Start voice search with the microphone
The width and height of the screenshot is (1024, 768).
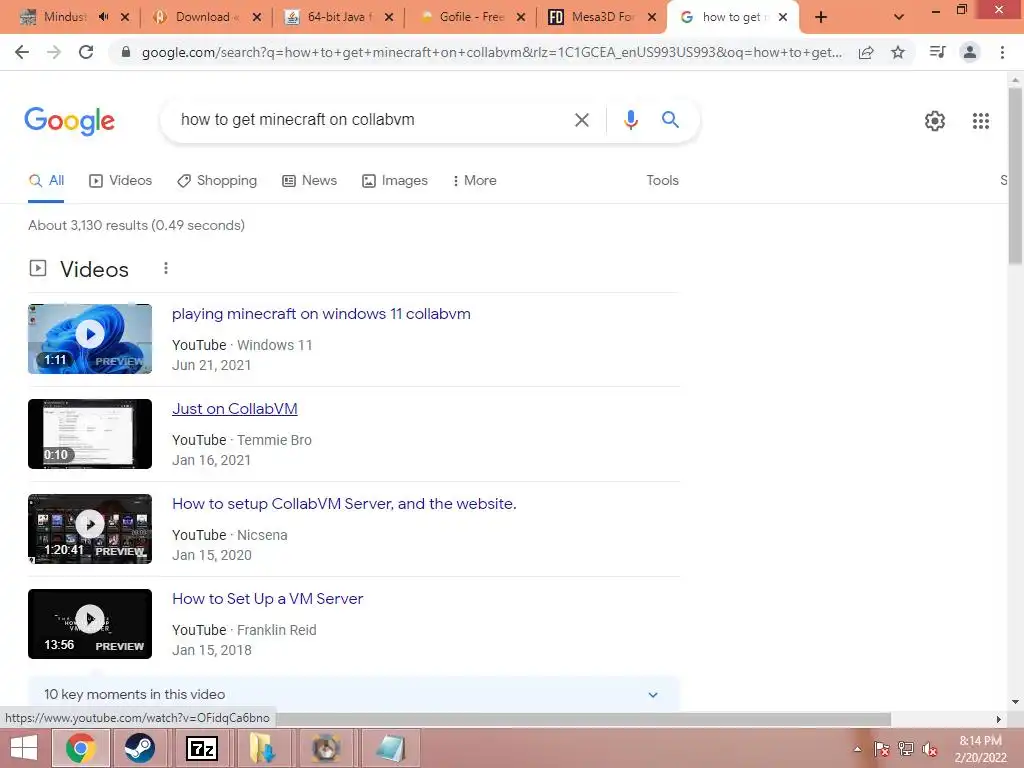point(630,120)
